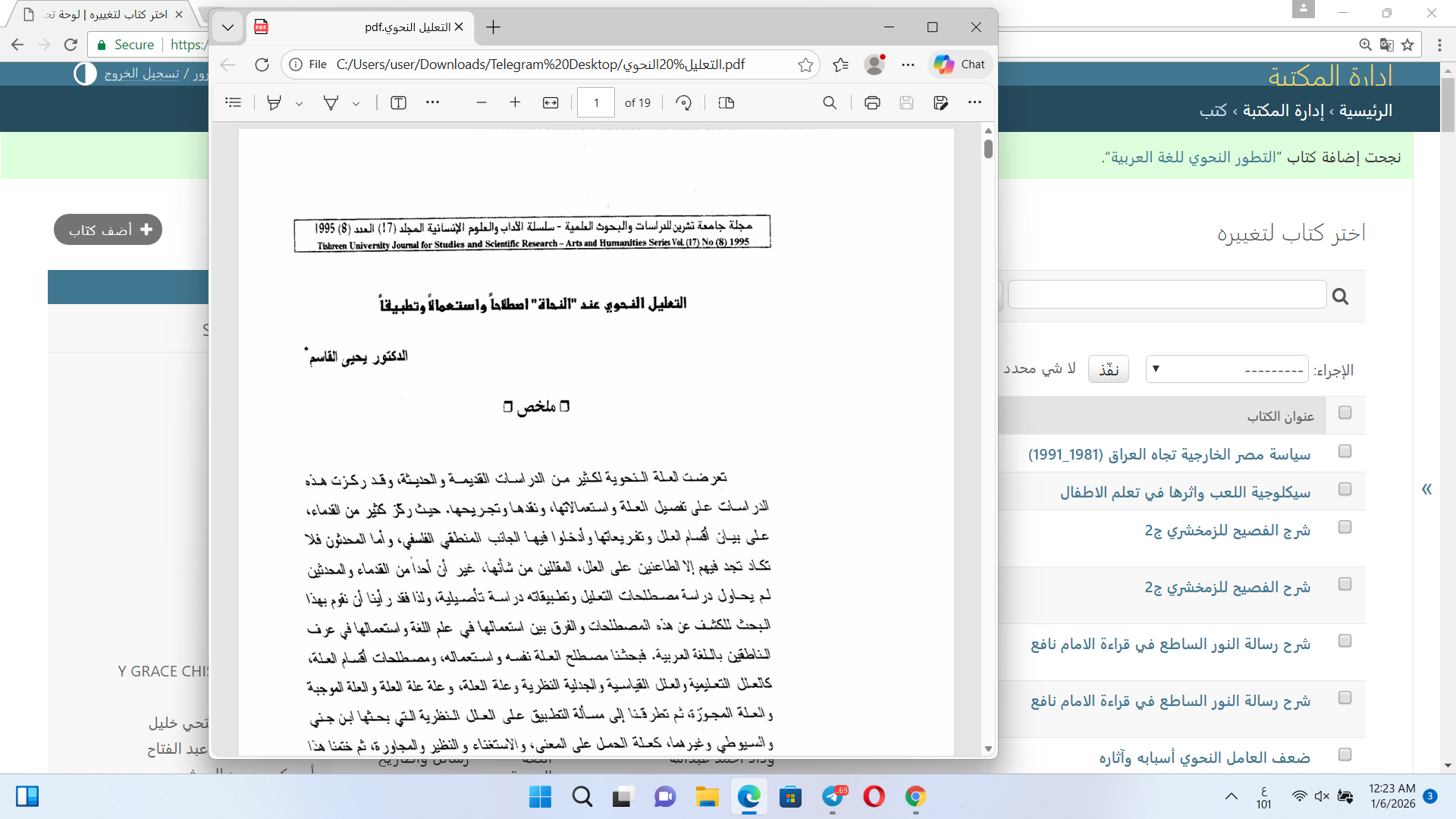Click the book search magnifier icon
This screenshot has width=1456, height=819.
coord(1341,297)
